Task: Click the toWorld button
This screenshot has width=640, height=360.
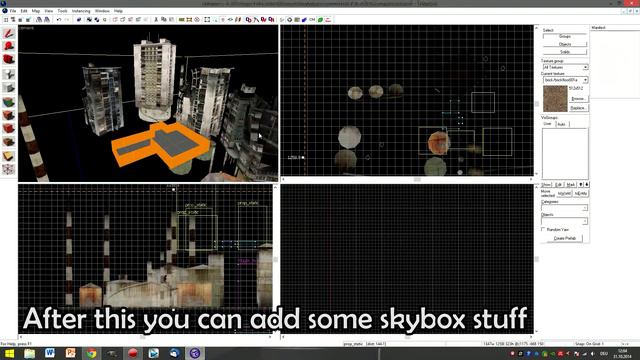Action: [x=564, y=193]
